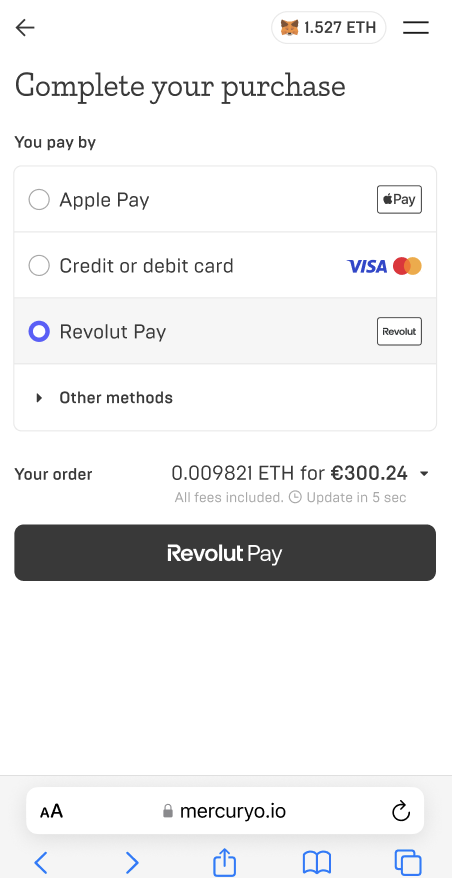The image size is (452, 878).
Task: Tap the mercuryo.io address bar
Action: pos(225,811)
